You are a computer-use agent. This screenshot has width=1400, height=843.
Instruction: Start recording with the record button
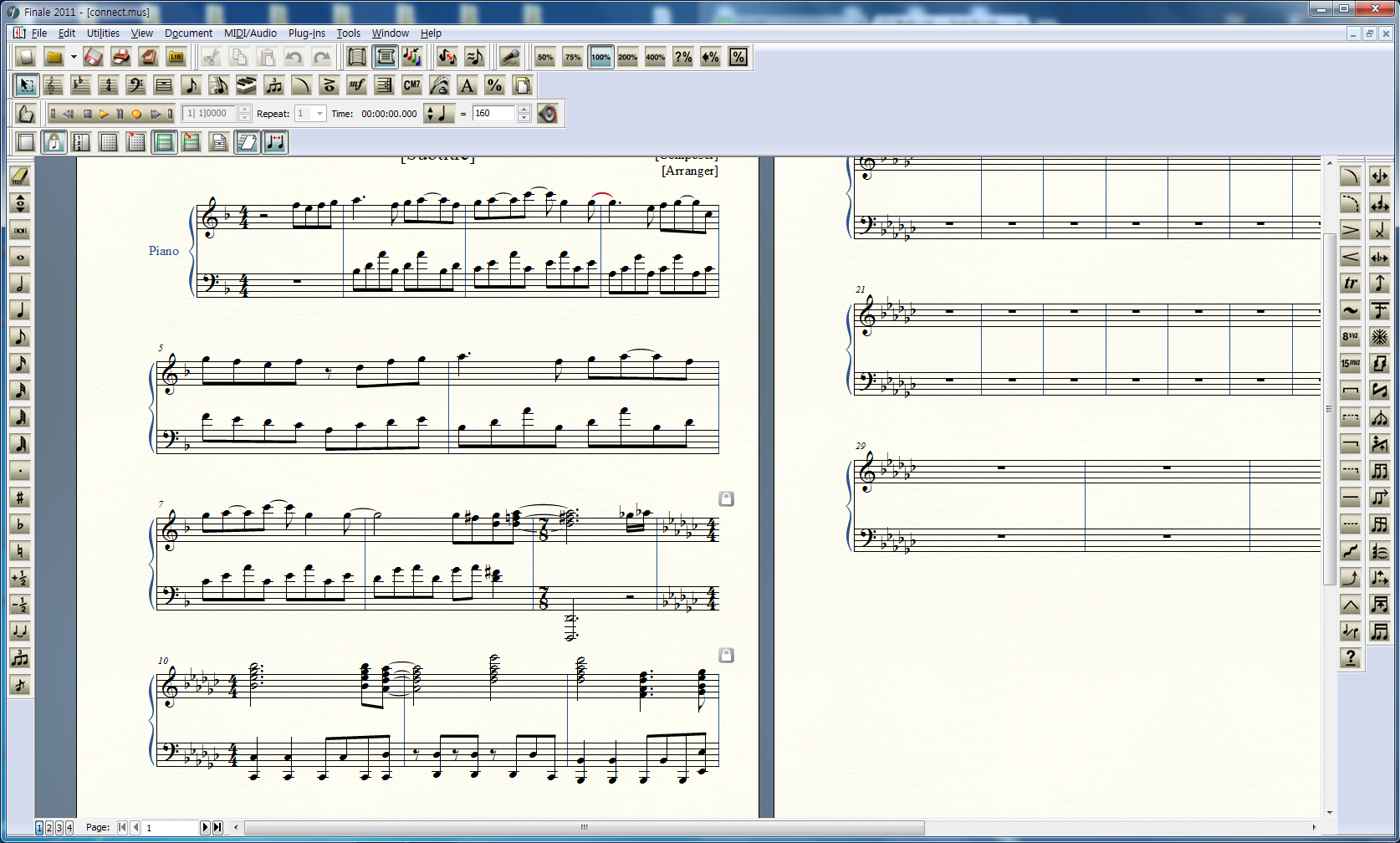(136, 114)
